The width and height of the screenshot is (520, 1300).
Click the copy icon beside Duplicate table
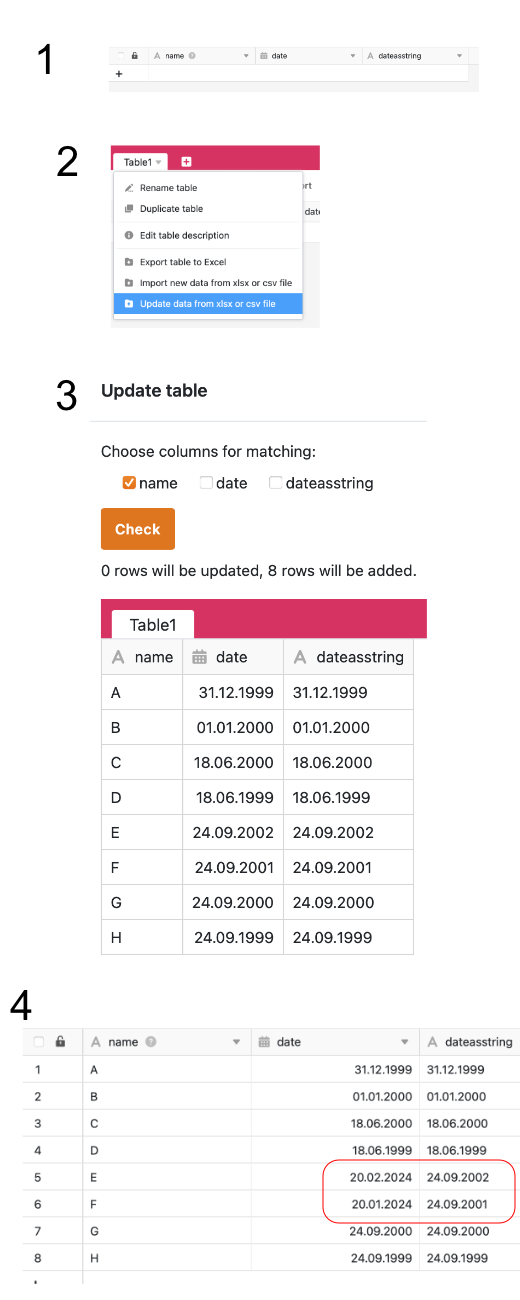pyautogui.click(x=128, y=209)
